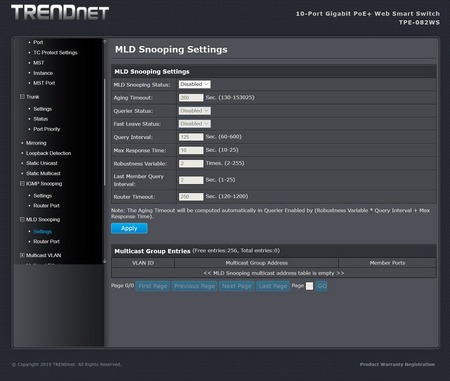Open Loopback Detection in sidebar

(48, 153)
